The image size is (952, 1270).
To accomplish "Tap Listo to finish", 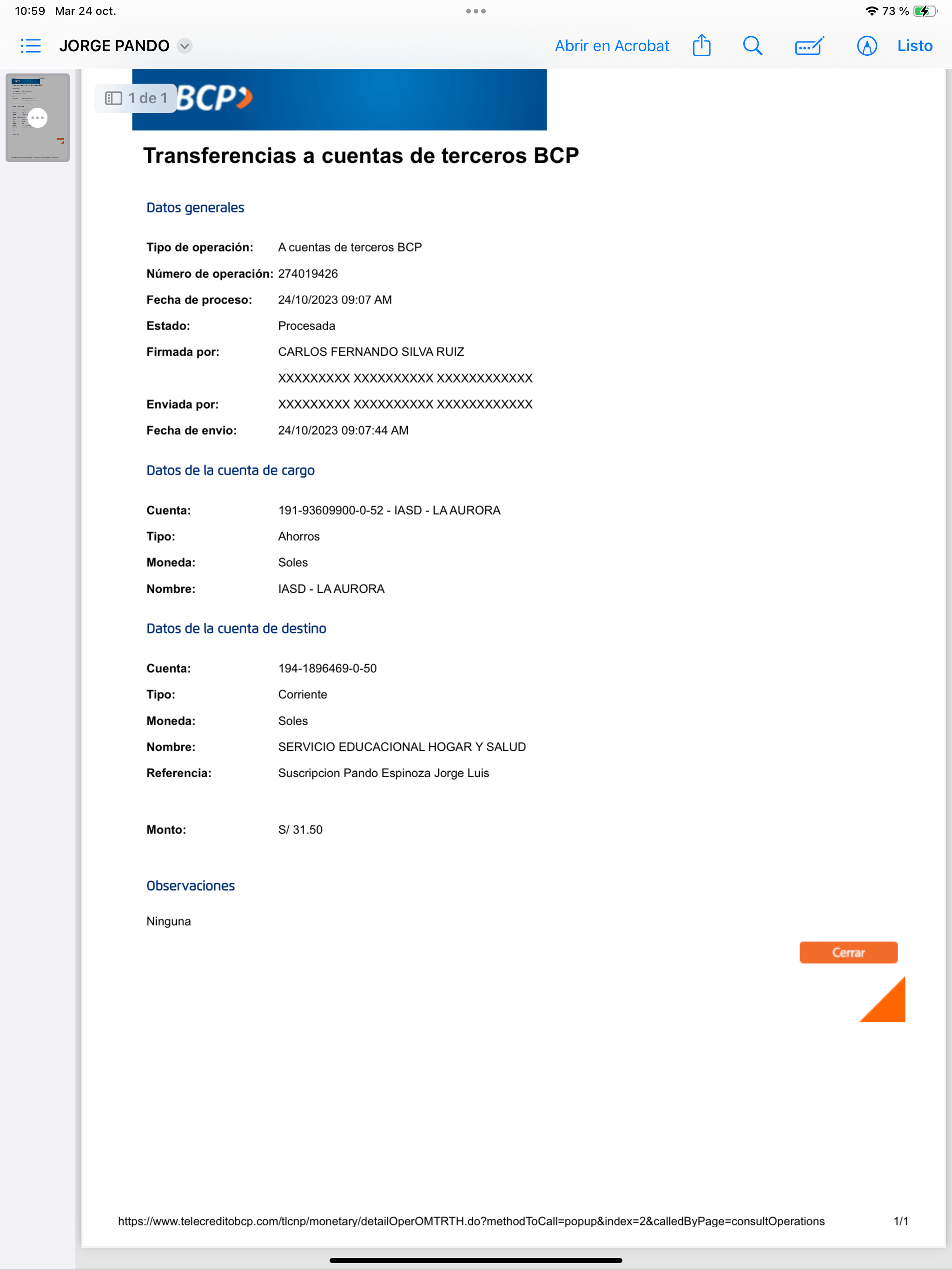I will pyautogui.click(x=914, y=46).
